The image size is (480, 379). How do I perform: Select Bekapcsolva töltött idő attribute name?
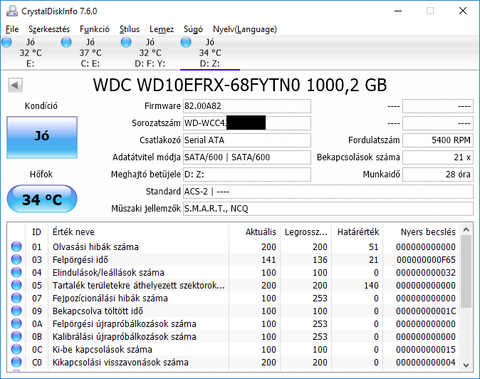click(x=98, y=311)
